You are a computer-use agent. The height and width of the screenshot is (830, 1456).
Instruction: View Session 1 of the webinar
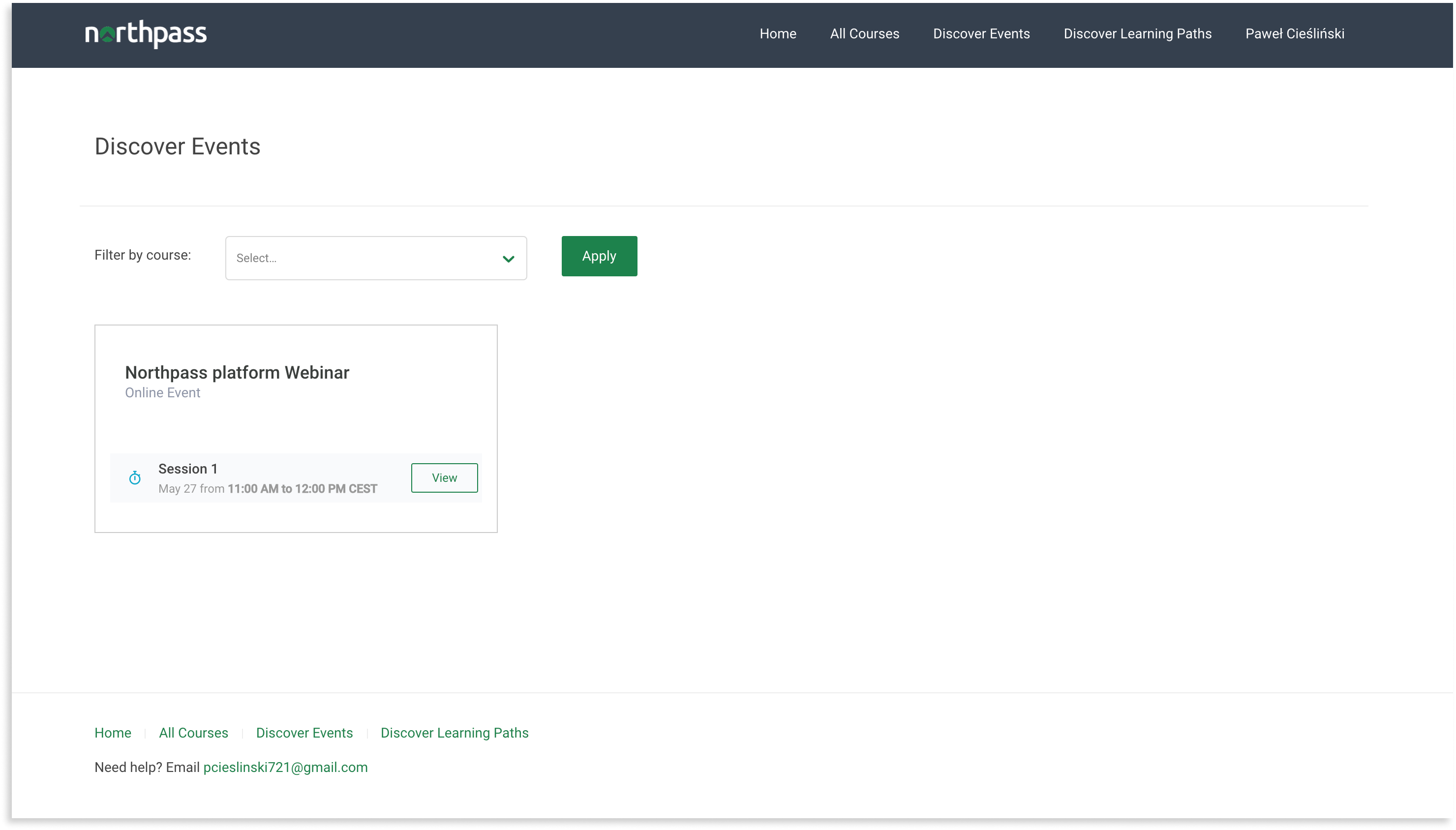pos(444,478)
